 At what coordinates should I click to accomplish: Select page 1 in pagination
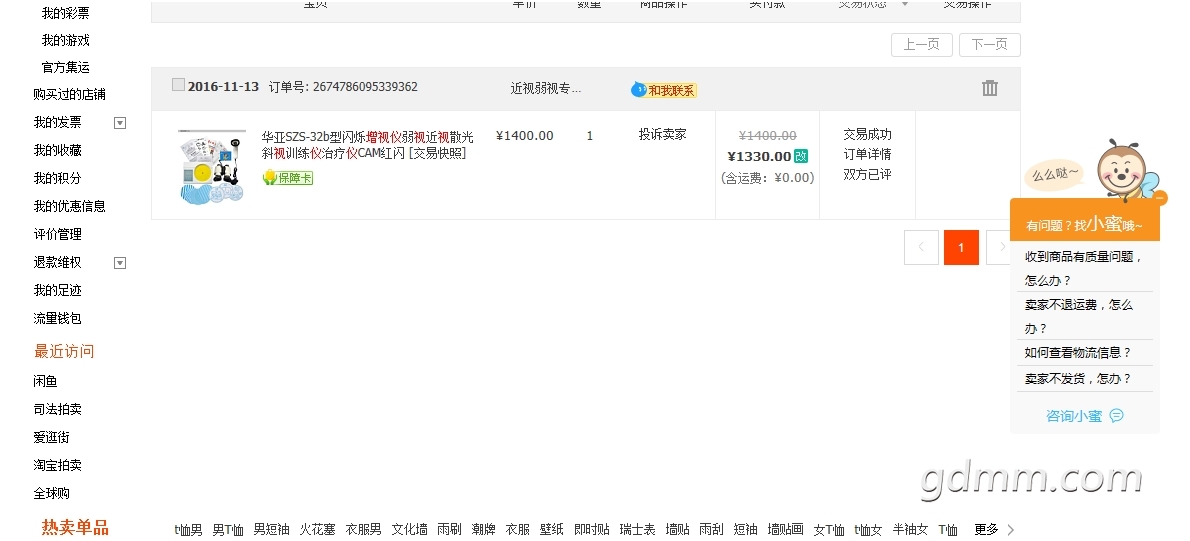pyautogui.click(x=961, y=247)
